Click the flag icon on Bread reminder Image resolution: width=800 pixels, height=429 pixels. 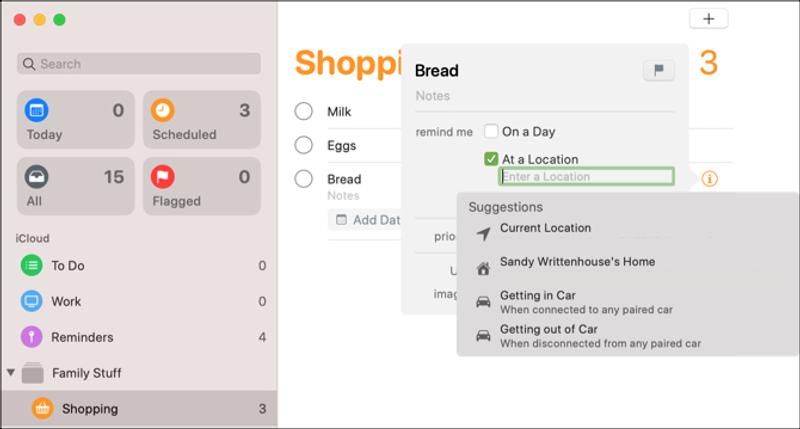pos(659,70)
